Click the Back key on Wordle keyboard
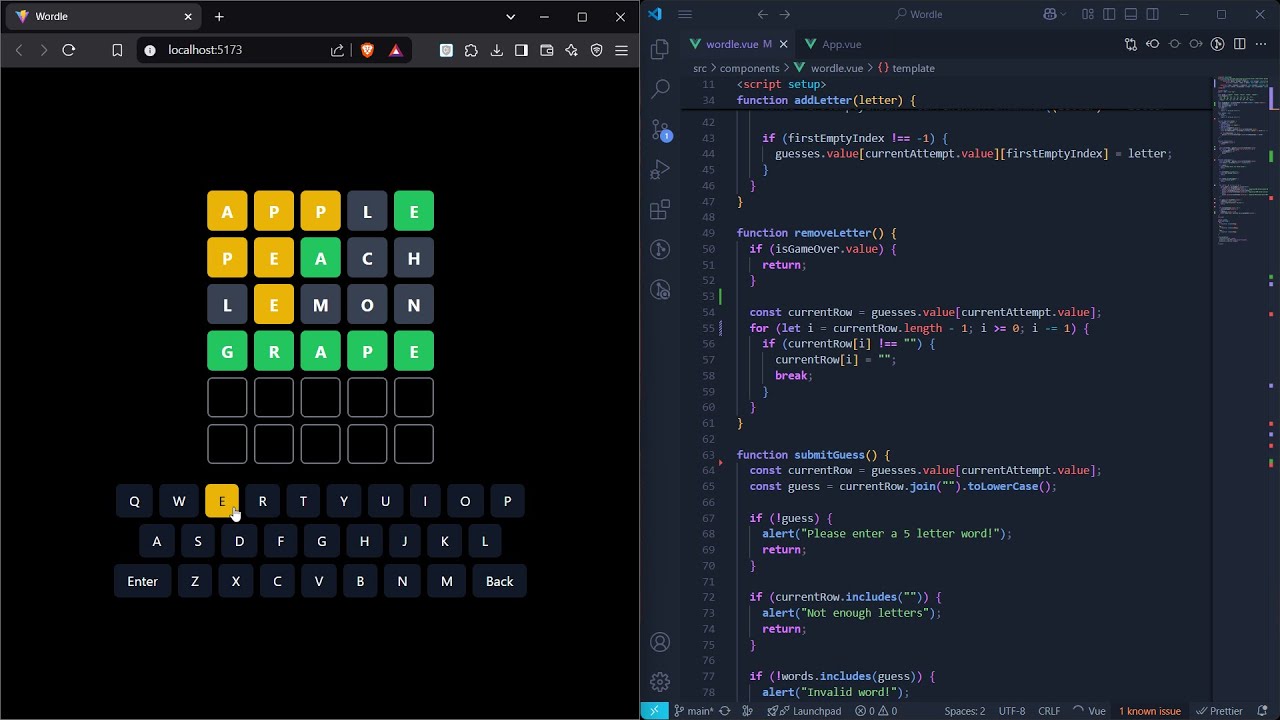1280x720 pixels. click(x=499, y=581)
